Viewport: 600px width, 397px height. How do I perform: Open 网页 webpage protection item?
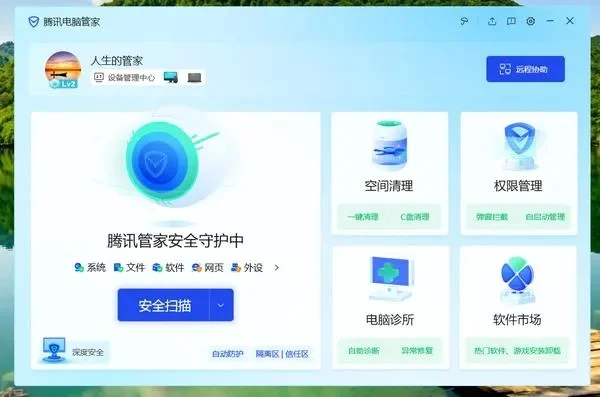click(208, 267)
